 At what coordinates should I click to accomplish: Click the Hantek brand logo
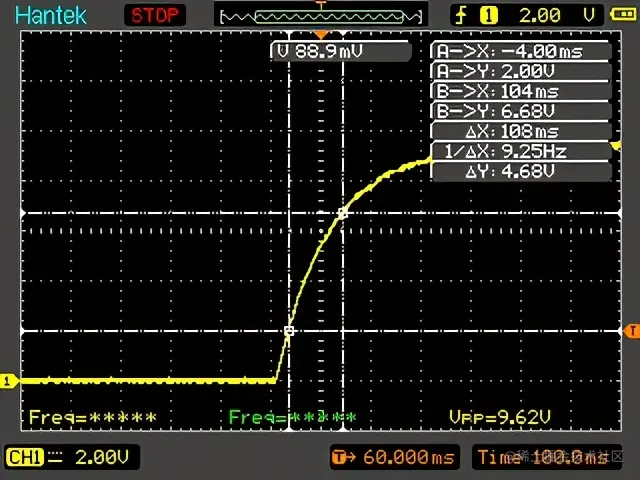(51, 16)
